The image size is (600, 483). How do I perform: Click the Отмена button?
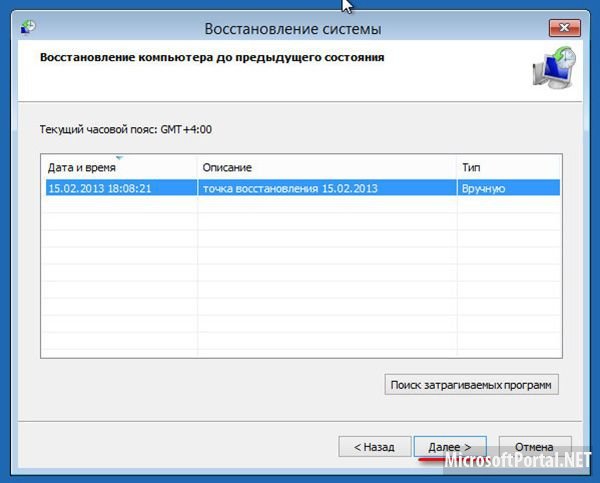point(535,447)
